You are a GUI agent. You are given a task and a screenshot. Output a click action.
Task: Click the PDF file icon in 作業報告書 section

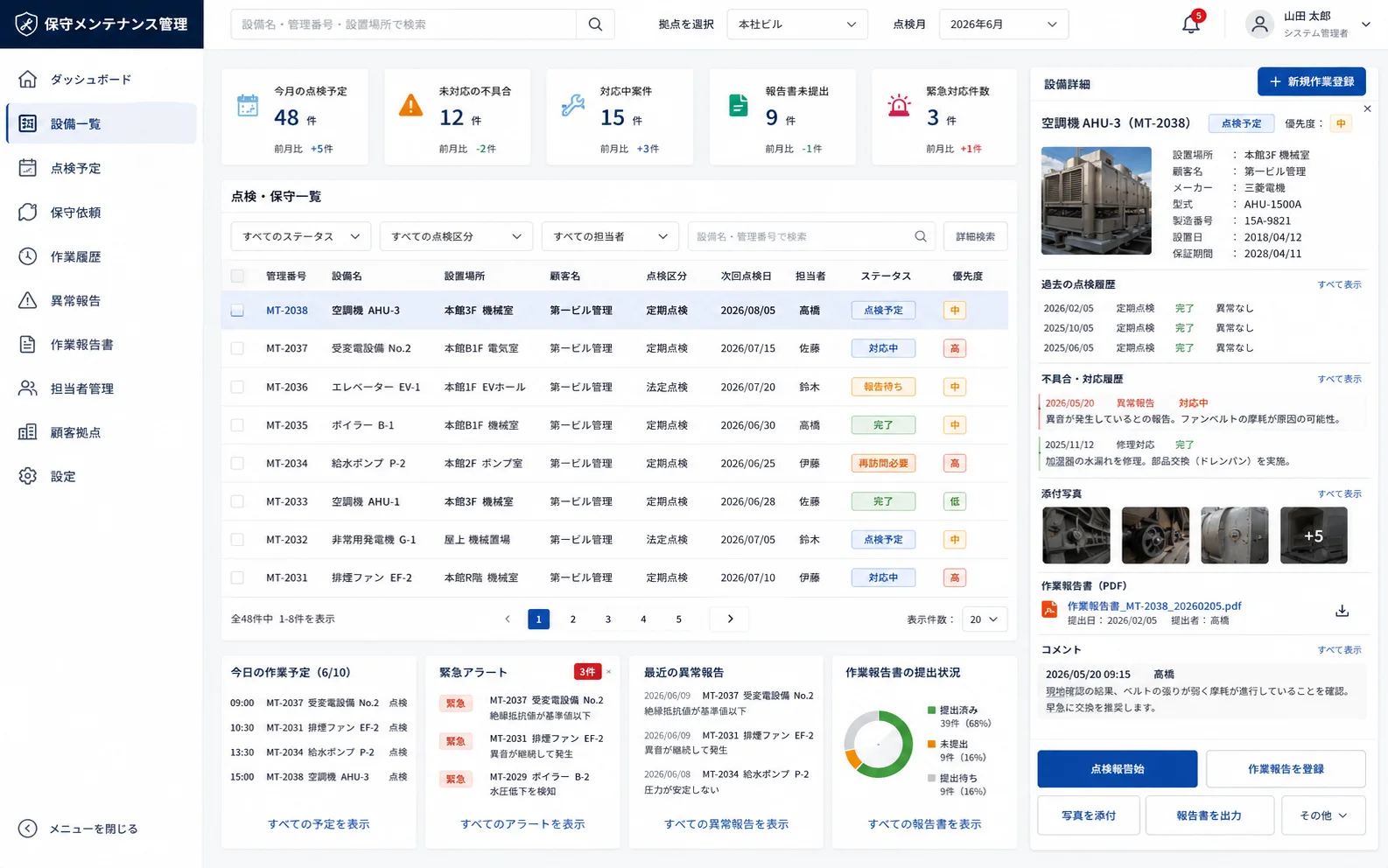1049,610
